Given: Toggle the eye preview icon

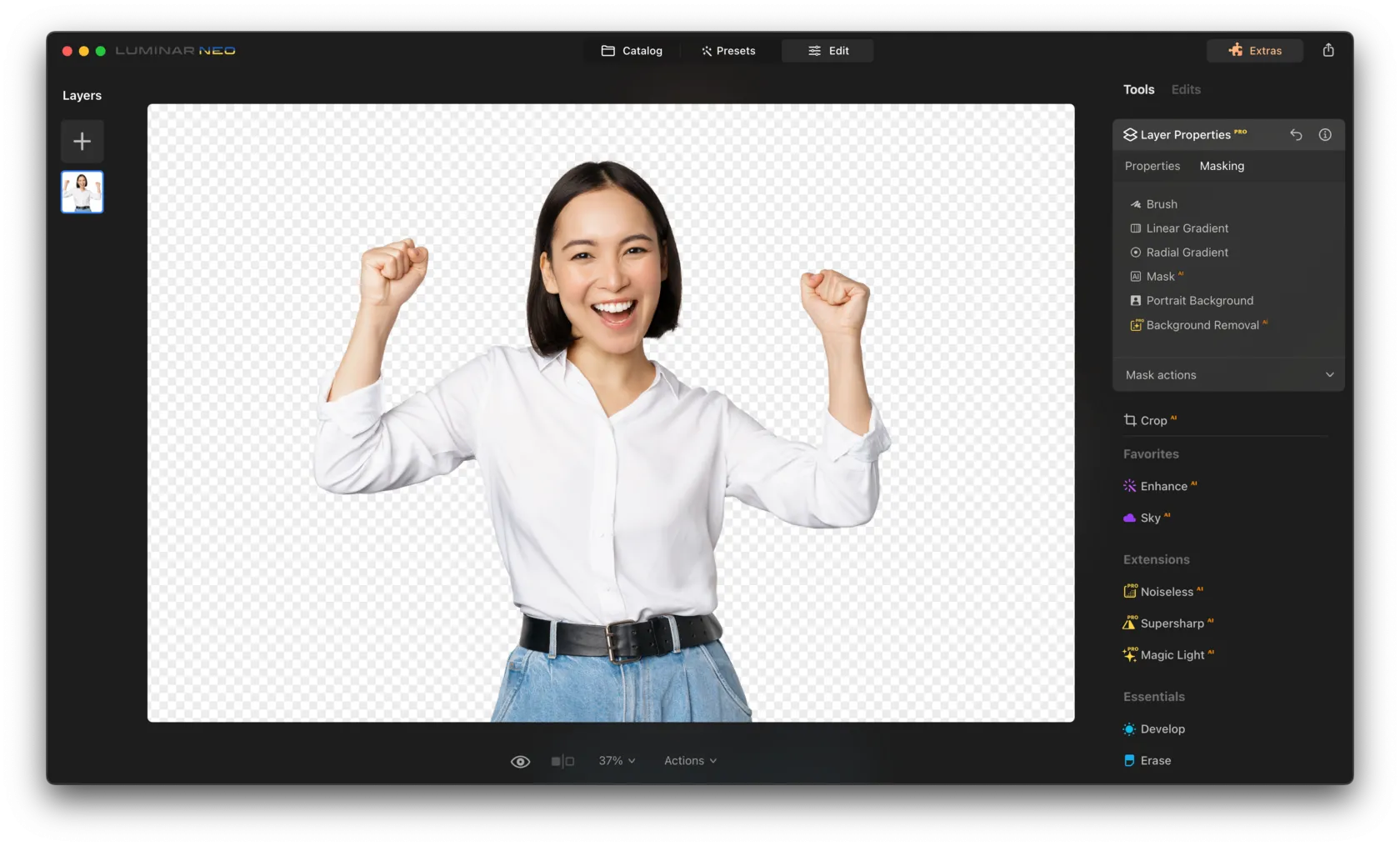Looking at the screenshot, I should [x=520, y=761].
